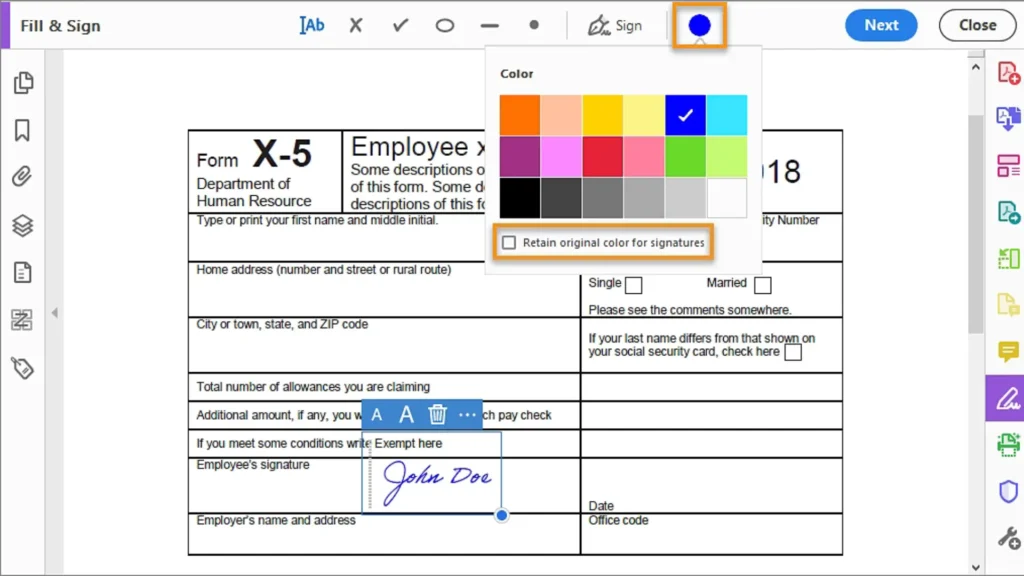Click the Next button
This screenshot has width=1024, height=576.
click(x=881, y=25)
